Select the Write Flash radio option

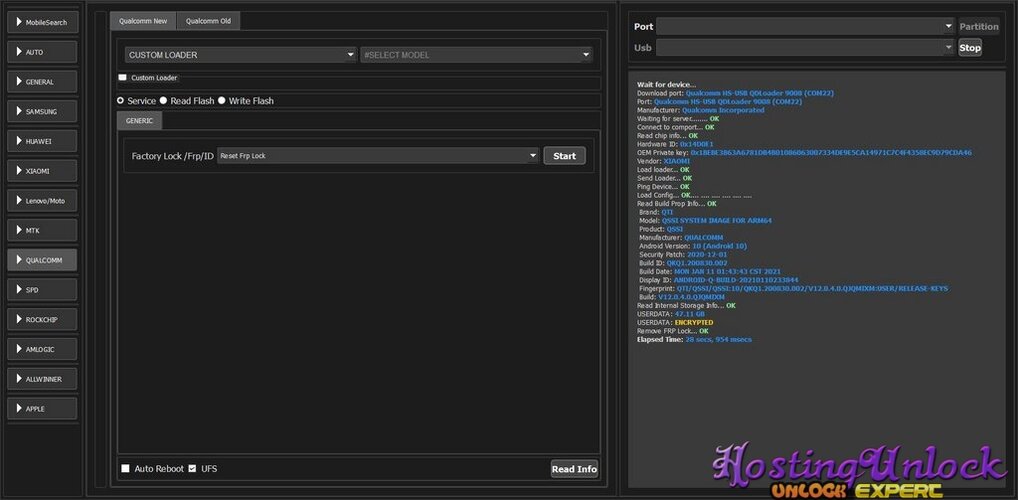222,101
